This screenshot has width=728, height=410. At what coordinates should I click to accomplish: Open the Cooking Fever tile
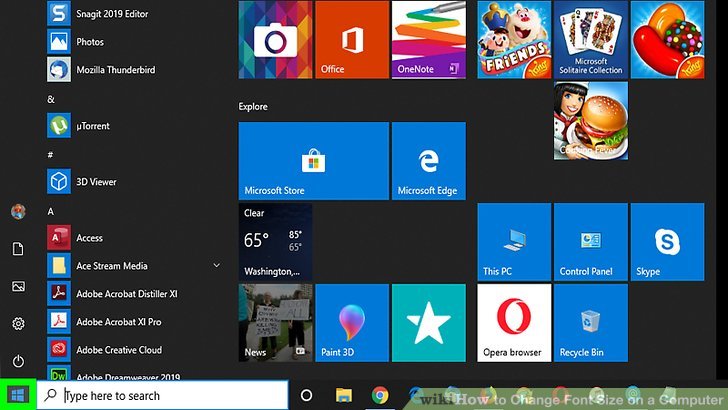[591, 121]
